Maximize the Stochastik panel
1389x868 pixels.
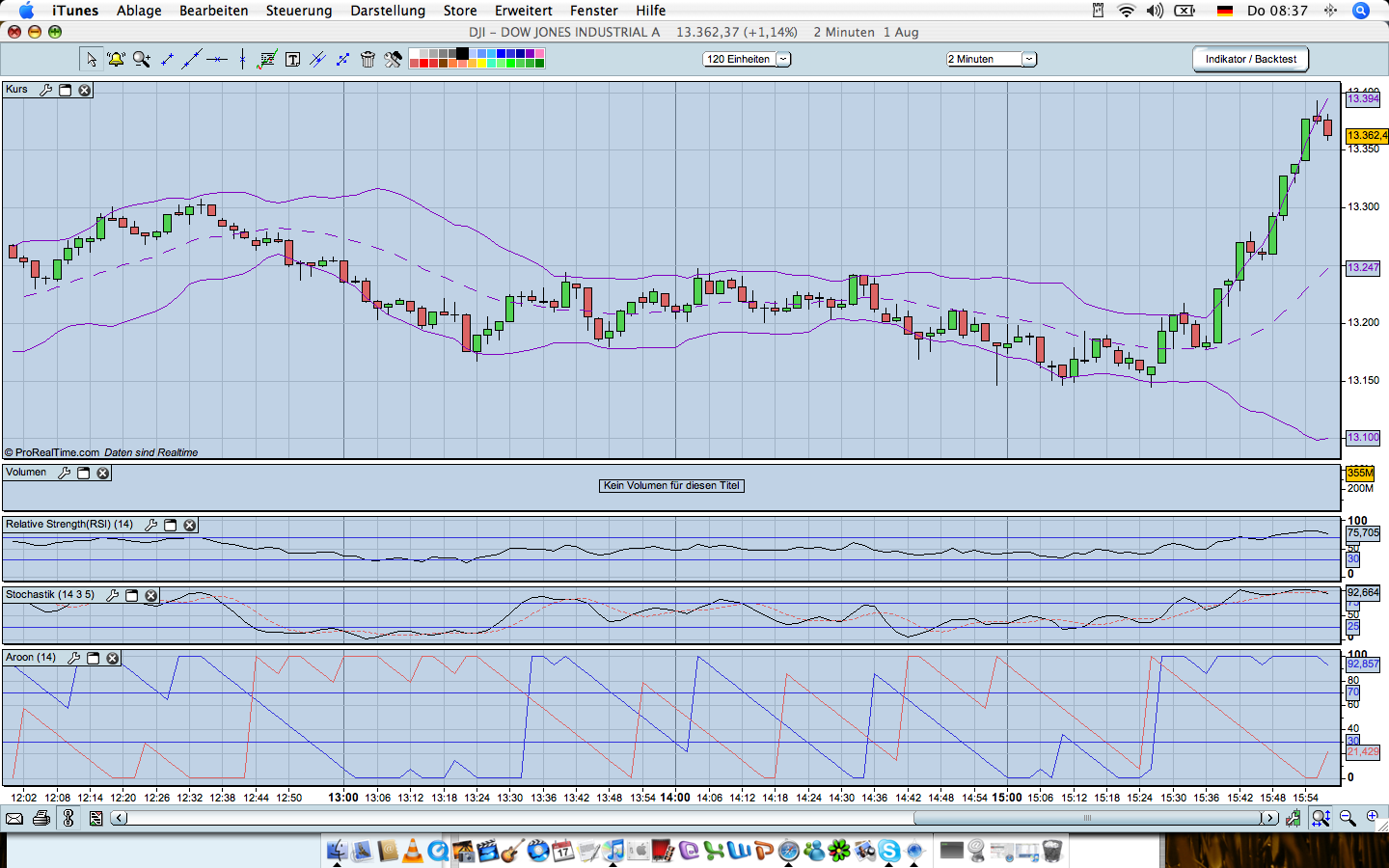(x=132, y=595)
